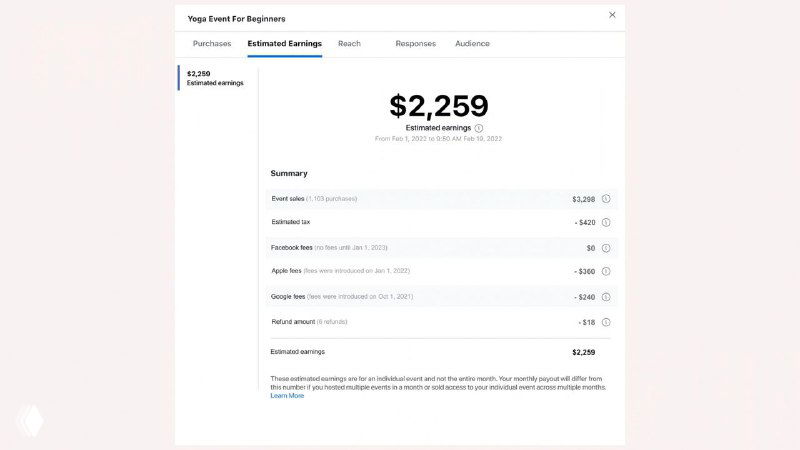Click info icon next to Event sales amount
Viewport: 800px width, 450px height.
[x=606, y=199]
